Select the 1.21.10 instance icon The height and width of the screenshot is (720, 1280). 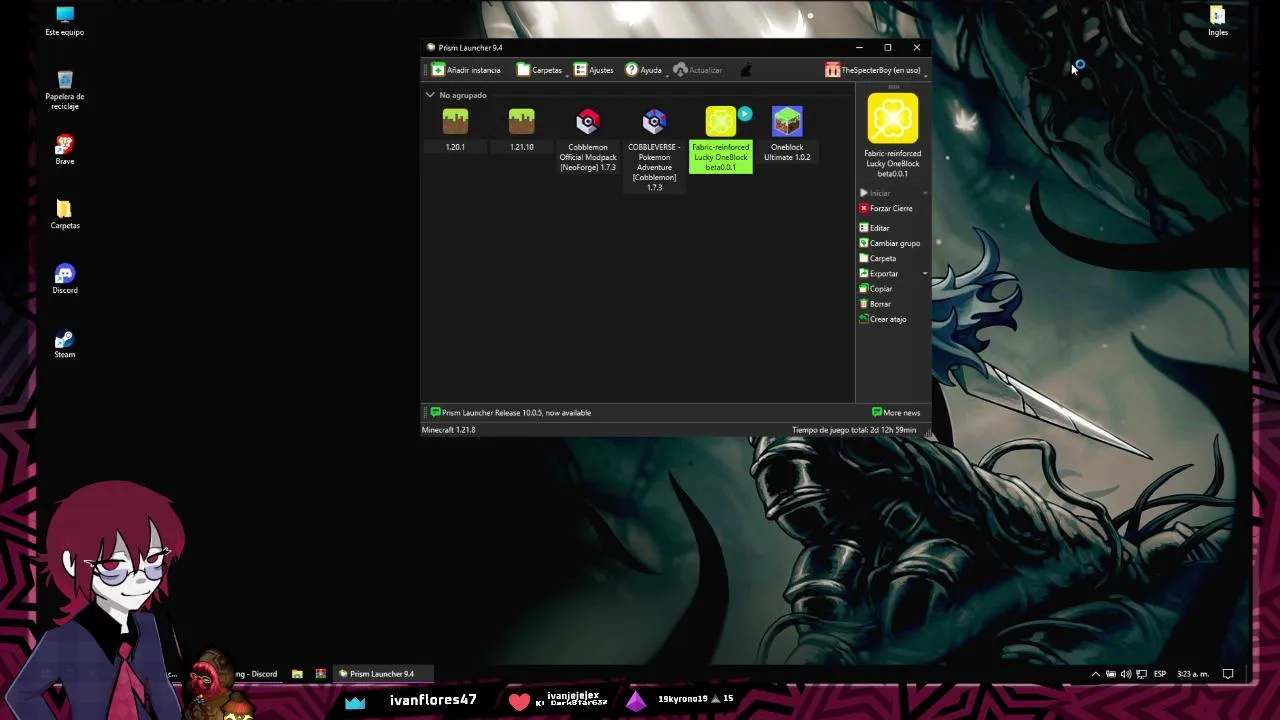coord(521,122)
